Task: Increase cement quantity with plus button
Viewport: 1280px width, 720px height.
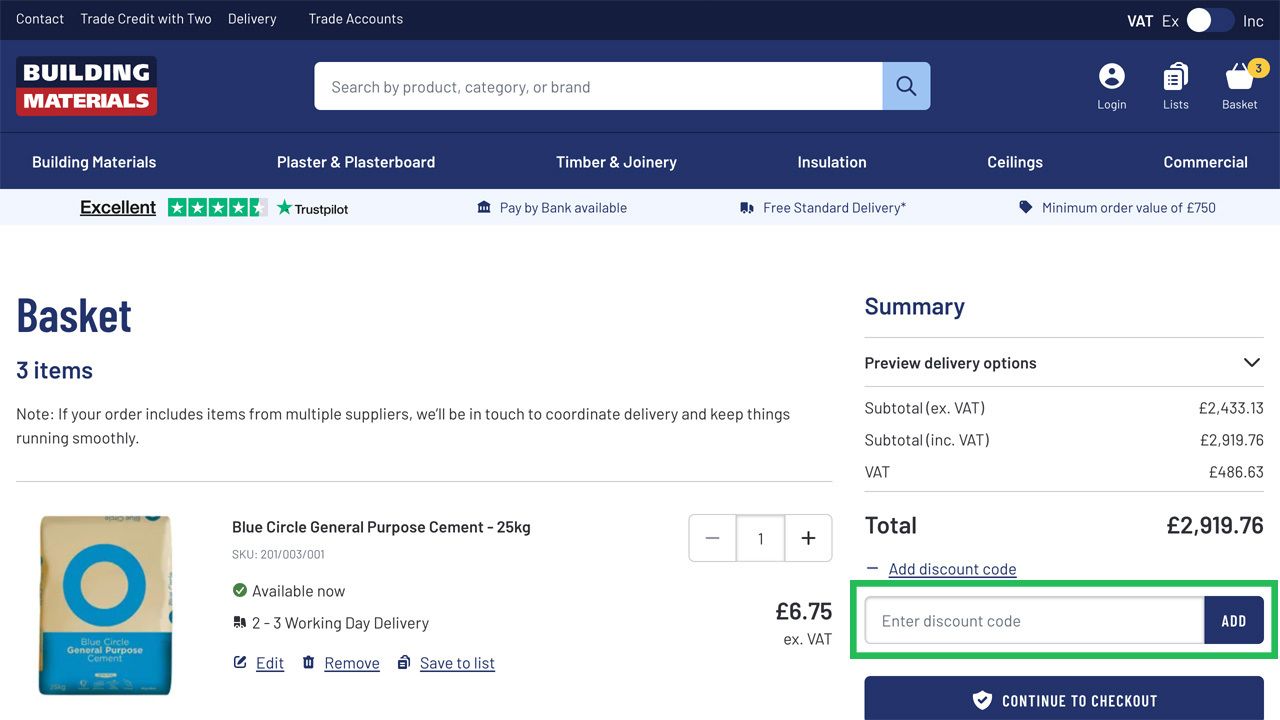Action: point(808,538)
